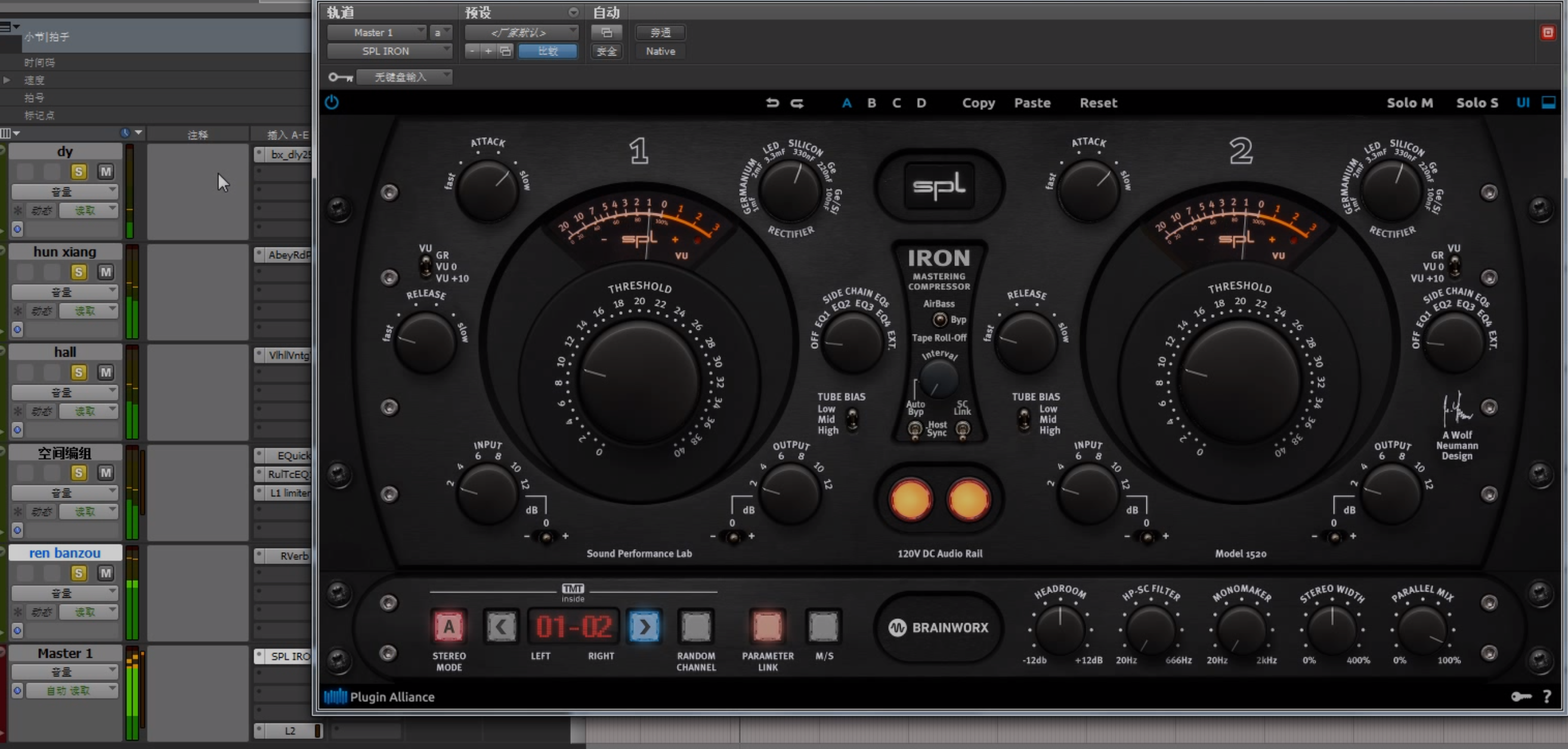Click the undo arrow in plugin toolbar
The height and width of the screenshot is (749, 1568).
772,103
